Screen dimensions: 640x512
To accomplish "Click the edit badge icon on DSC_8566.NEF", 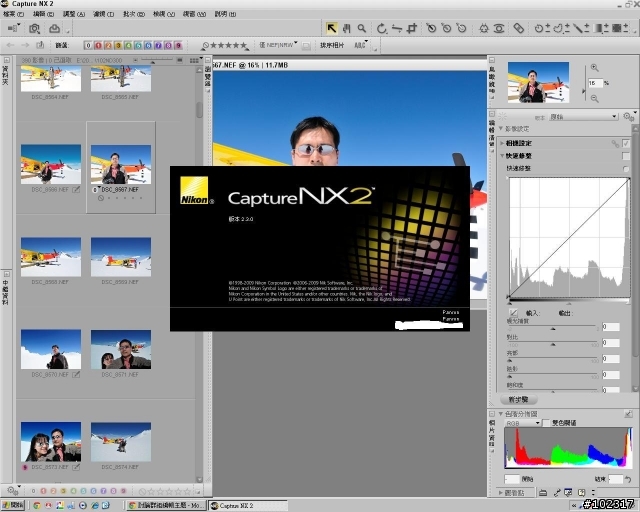I will tap(76, 189).
